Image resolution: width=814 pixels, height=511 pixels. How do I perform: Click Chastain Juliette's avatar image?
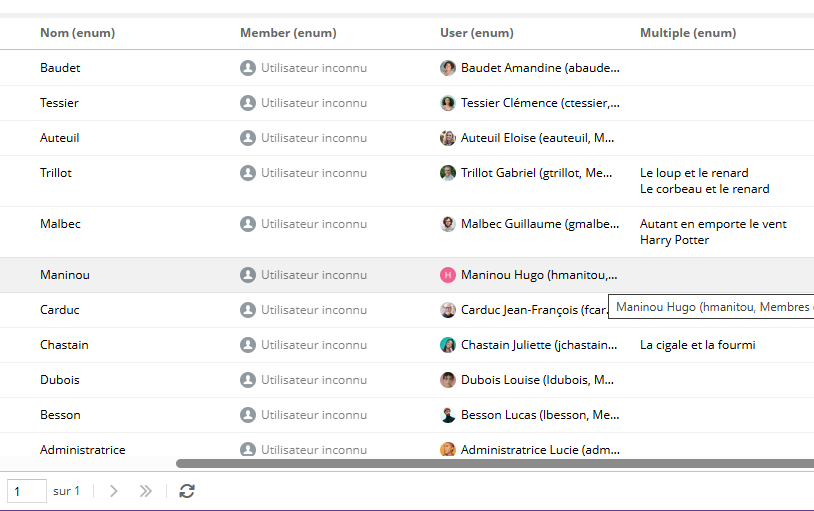click(x=448, y=345)
